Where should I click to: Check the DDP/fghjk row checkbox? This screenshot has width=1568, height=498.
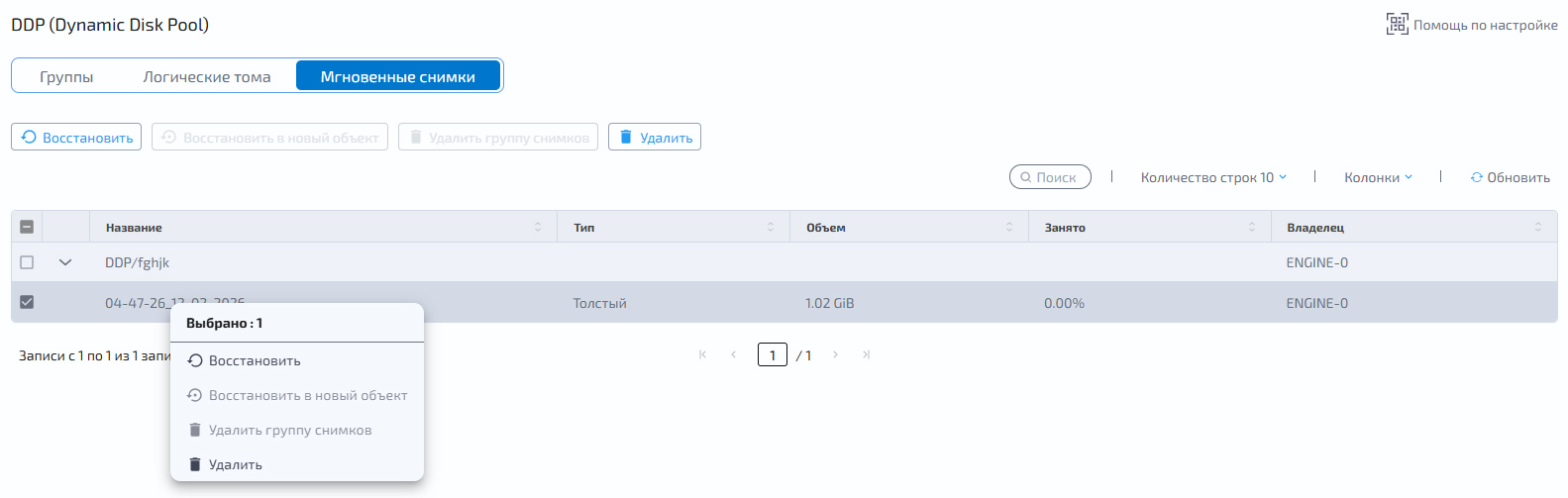(27, 262)
